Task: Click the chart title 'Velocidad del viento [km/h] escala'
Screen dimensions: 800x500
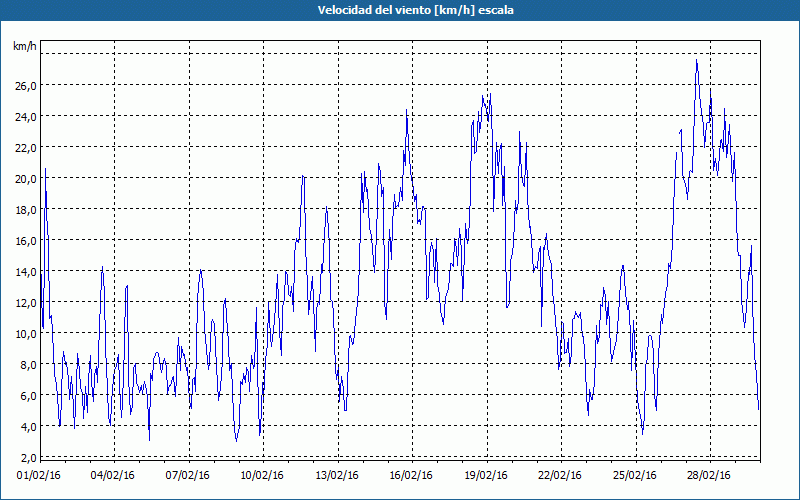Action: (x=415, y=10)
